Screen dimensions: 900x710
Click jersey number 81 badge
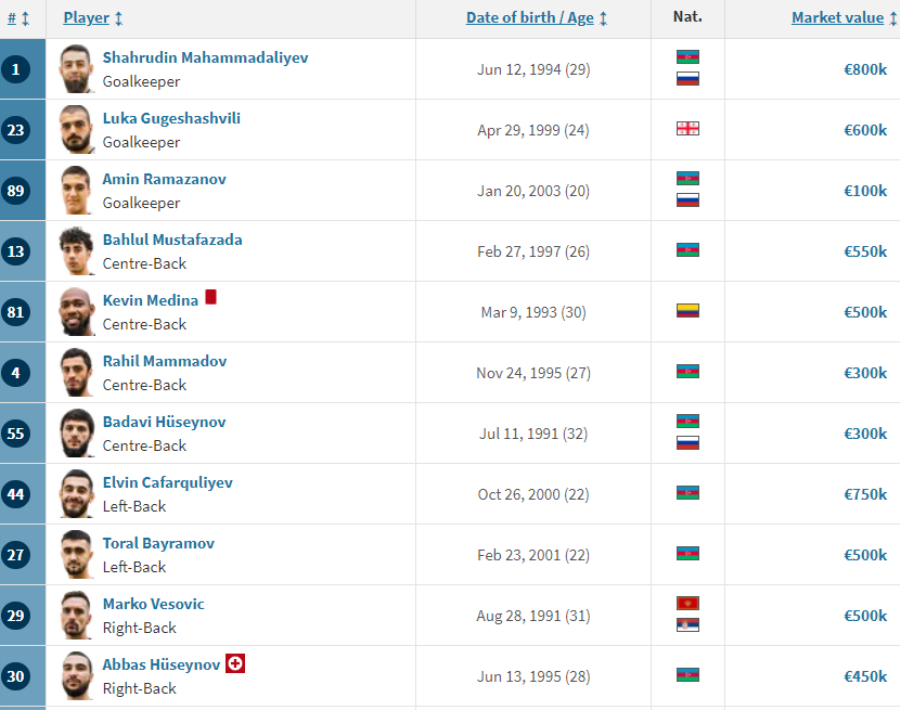[x=16, y=312]
